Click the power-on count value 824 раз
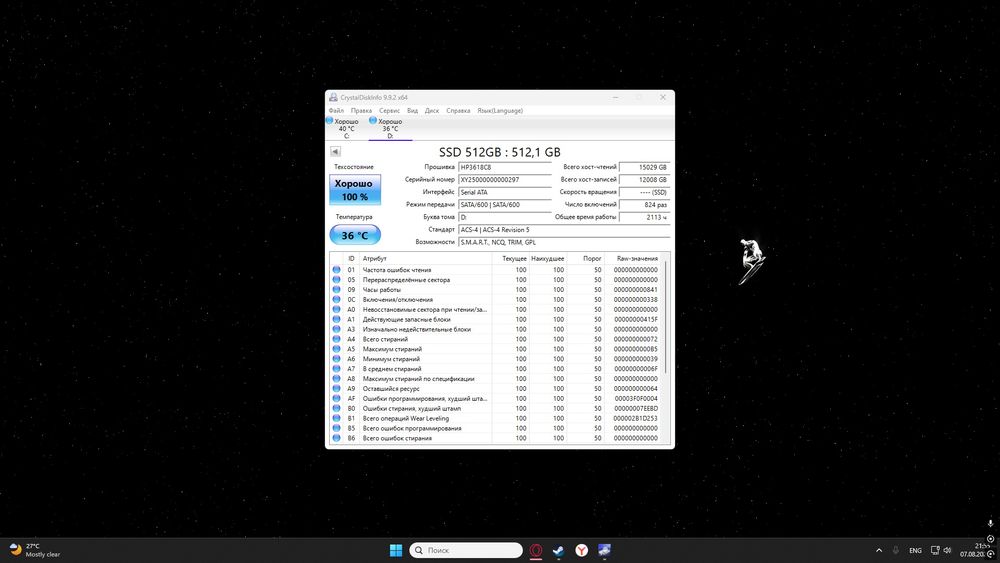Image resolution: width=1000 pixels, height=563 pixels. 645,205
